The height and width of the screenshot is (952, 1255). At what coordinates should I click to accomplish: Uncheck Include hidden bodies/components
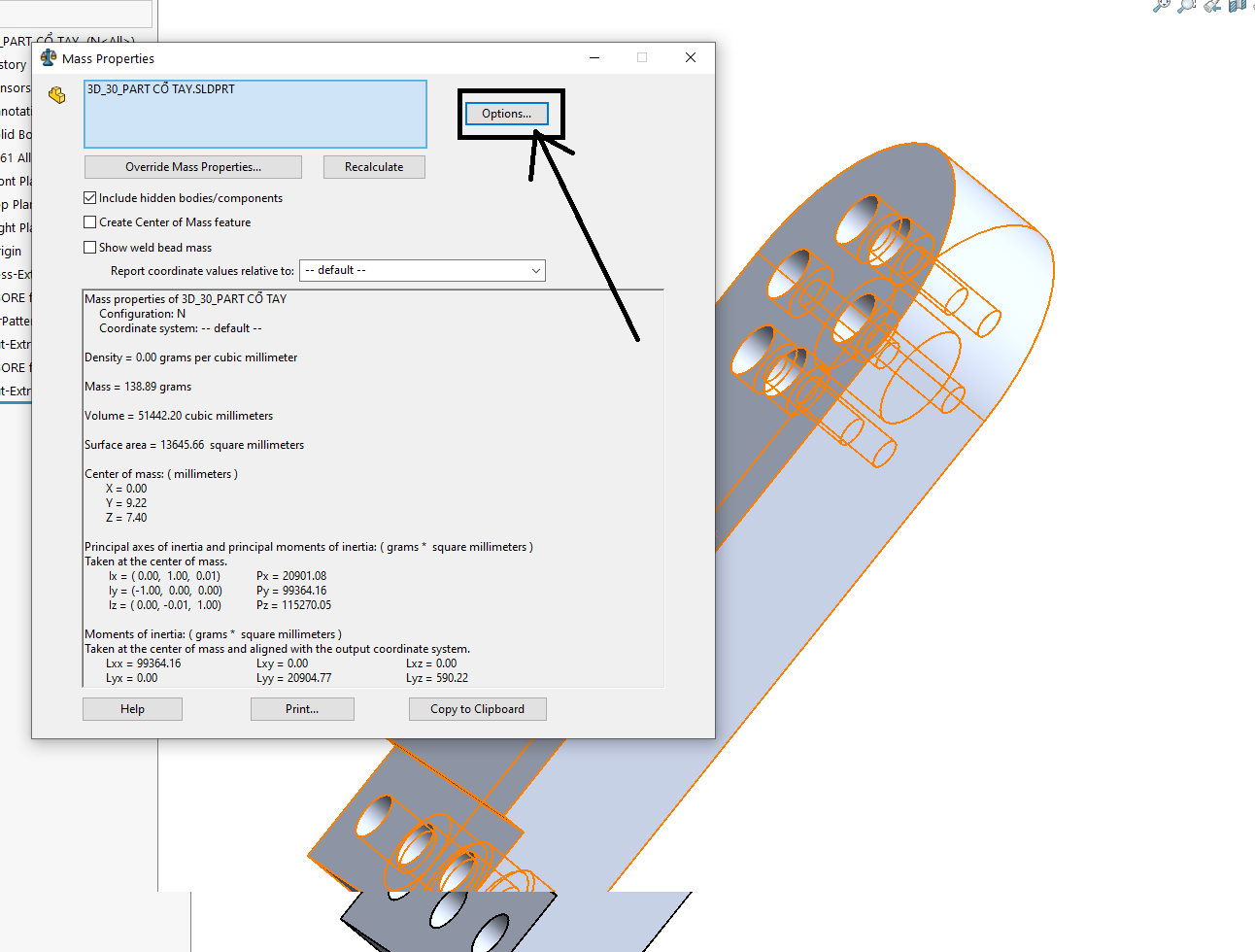click(x=90, y=198)
